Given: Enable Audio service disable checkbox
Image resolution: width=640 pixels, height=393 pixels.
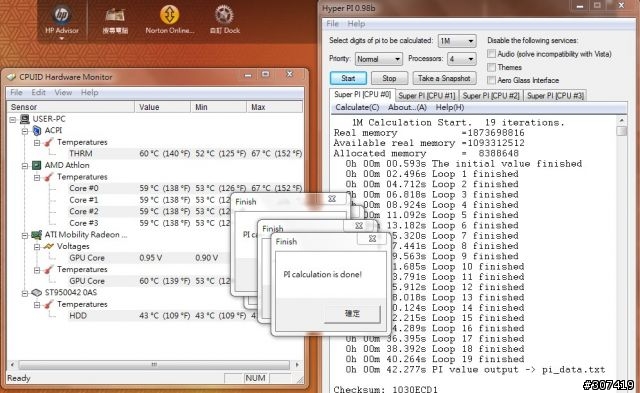Looking at the screenshot, I should tap(492, 54).
